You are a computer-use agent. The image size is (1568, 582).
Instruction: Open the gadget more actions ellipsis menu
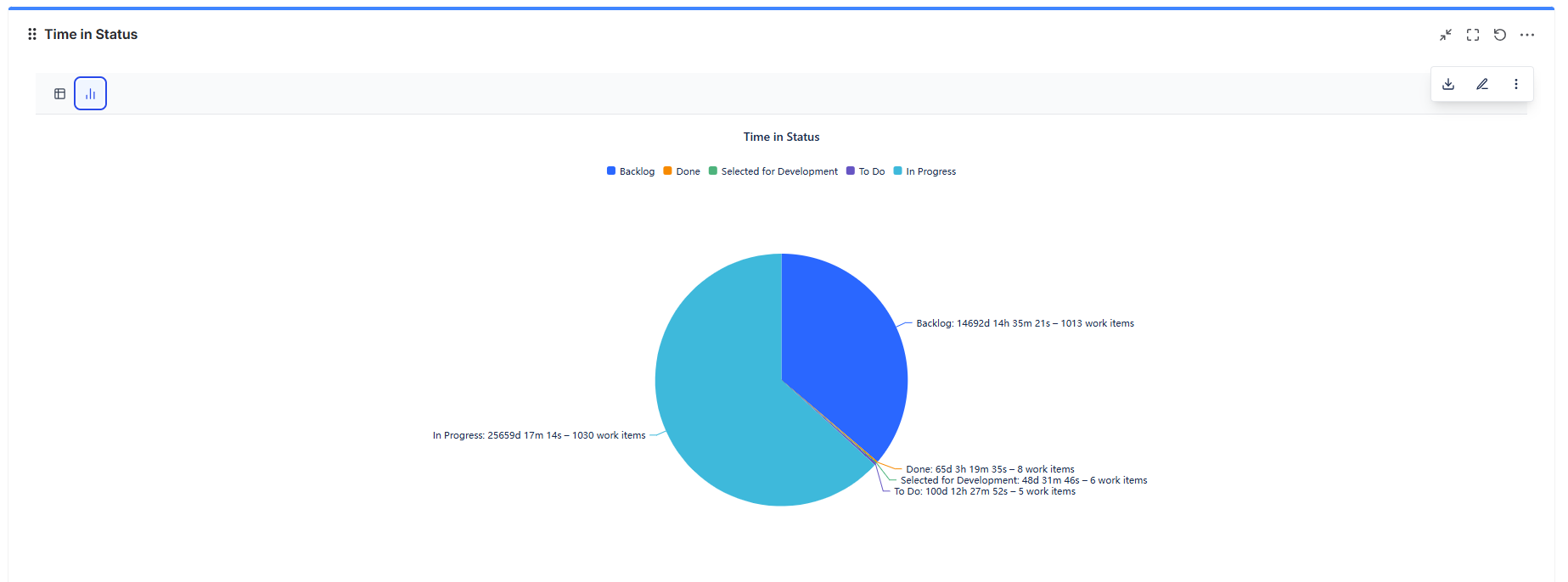1527,35
